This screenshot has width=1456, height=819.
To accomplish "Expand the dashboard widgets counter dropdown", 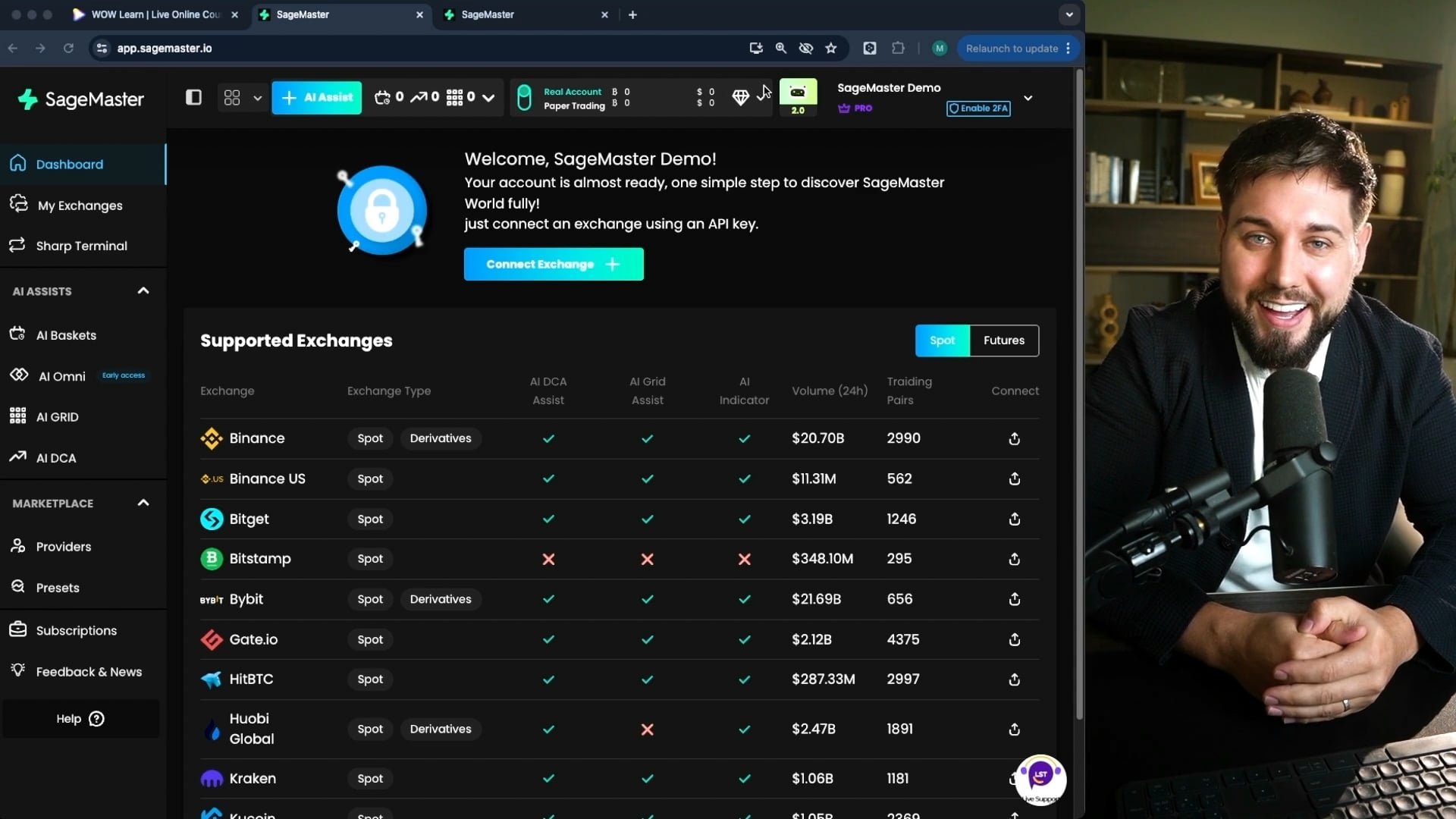I will pyautogui.click(x=489, y=98).
